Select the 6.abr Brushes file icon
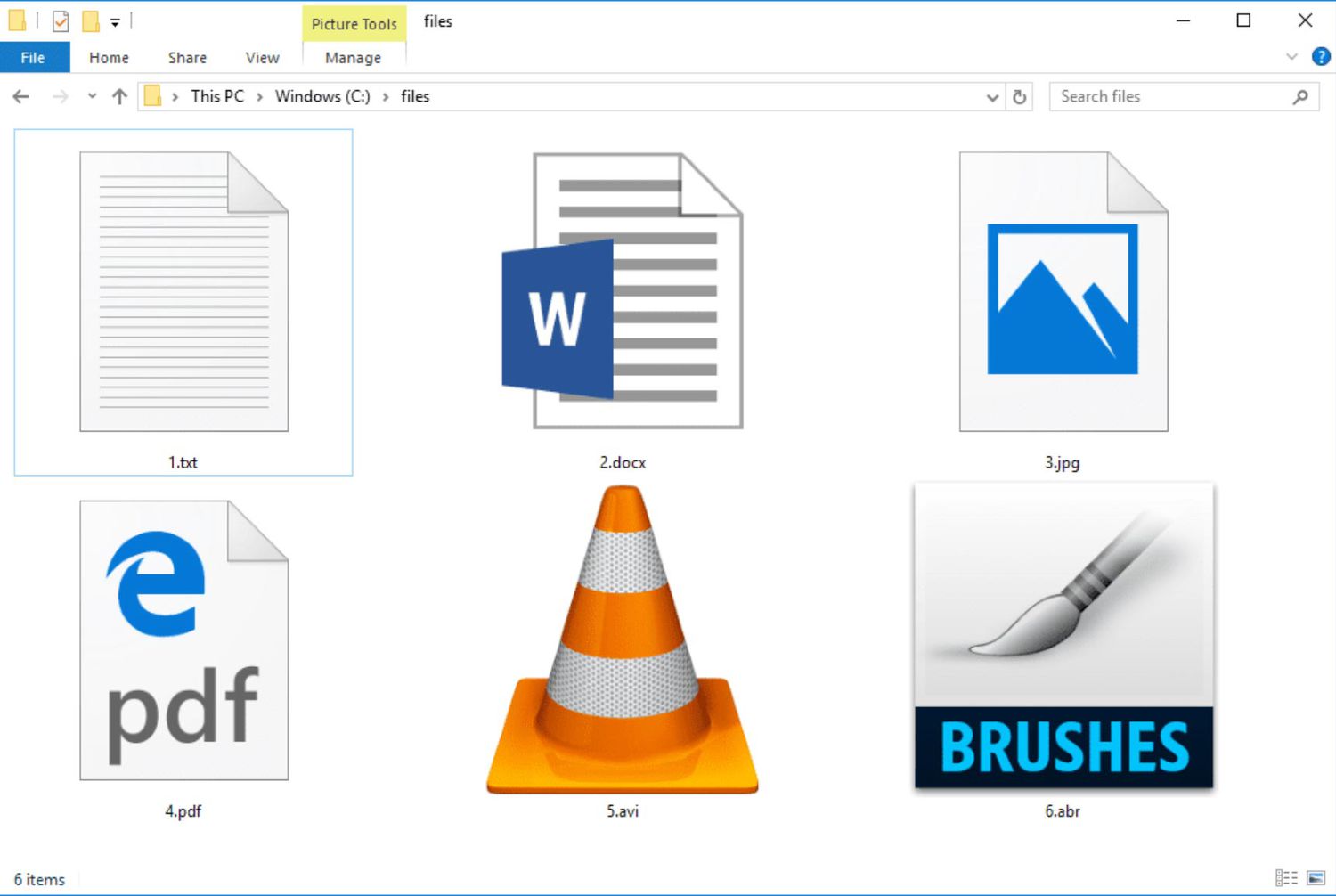This screenshot has height=896, width=1336. click(x=1063, y=636)
